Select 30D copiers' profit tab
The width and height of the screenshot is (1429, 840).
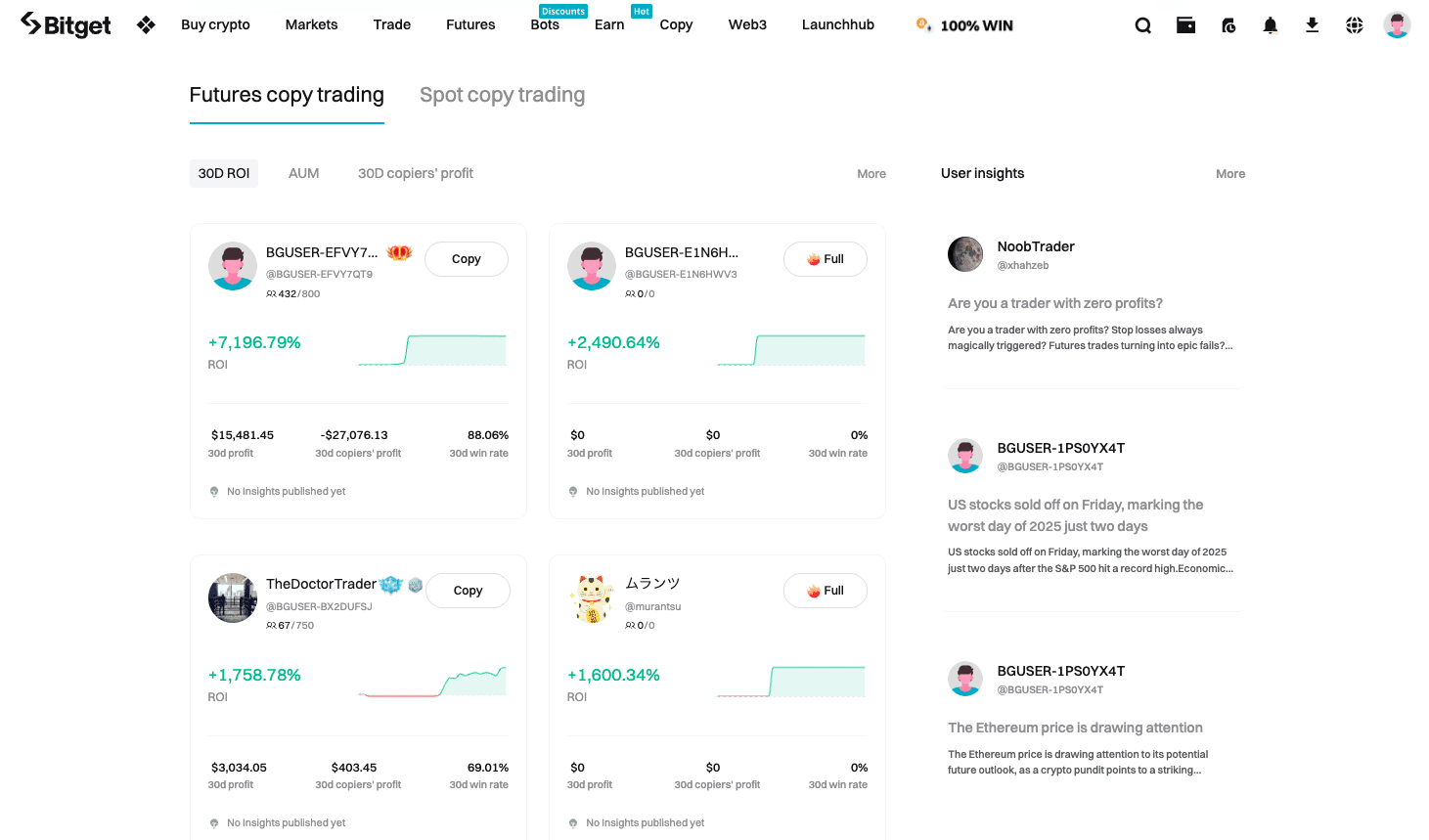[x=415, y=173]
